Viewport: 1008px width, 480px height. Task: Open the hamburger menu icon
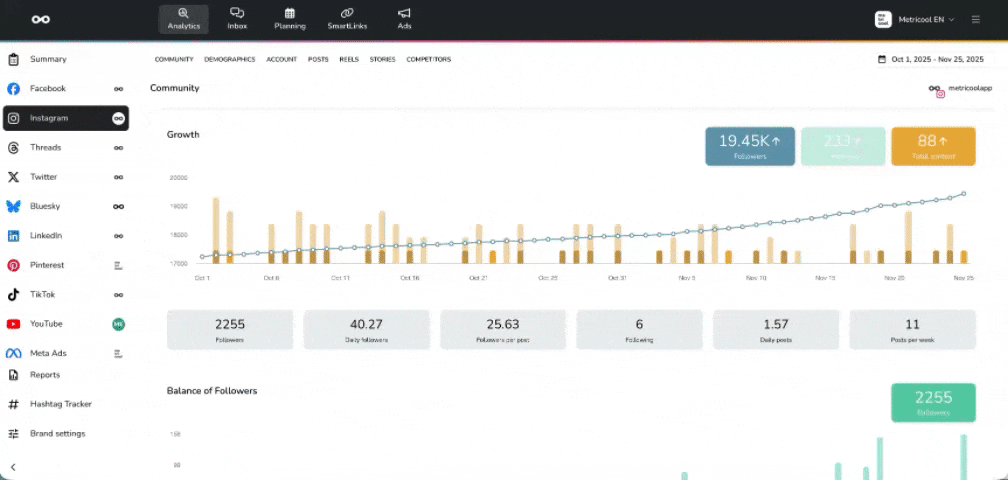click(976, 19)
